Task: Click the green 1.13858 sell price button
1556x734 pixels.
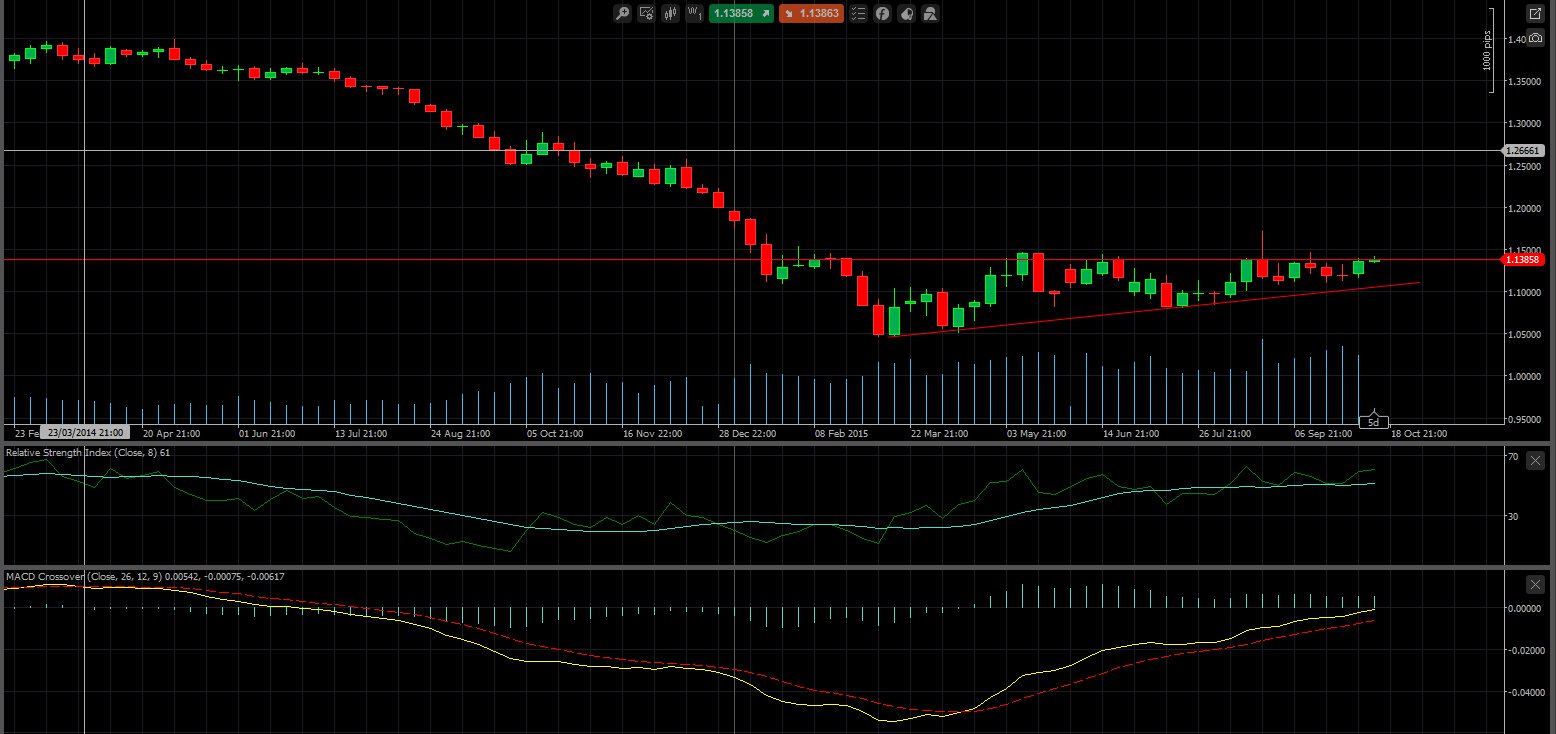Action: coord(741,14)
